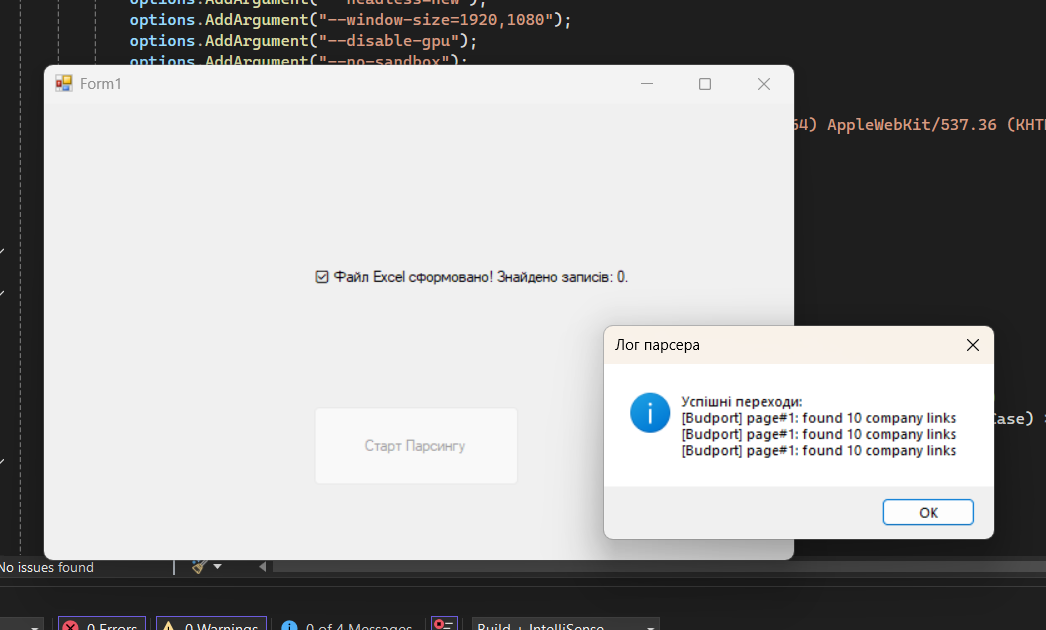Maximize the Form1 window
Image resolution: width=1046 pixels, height=630 pixels.
(704, 84)
